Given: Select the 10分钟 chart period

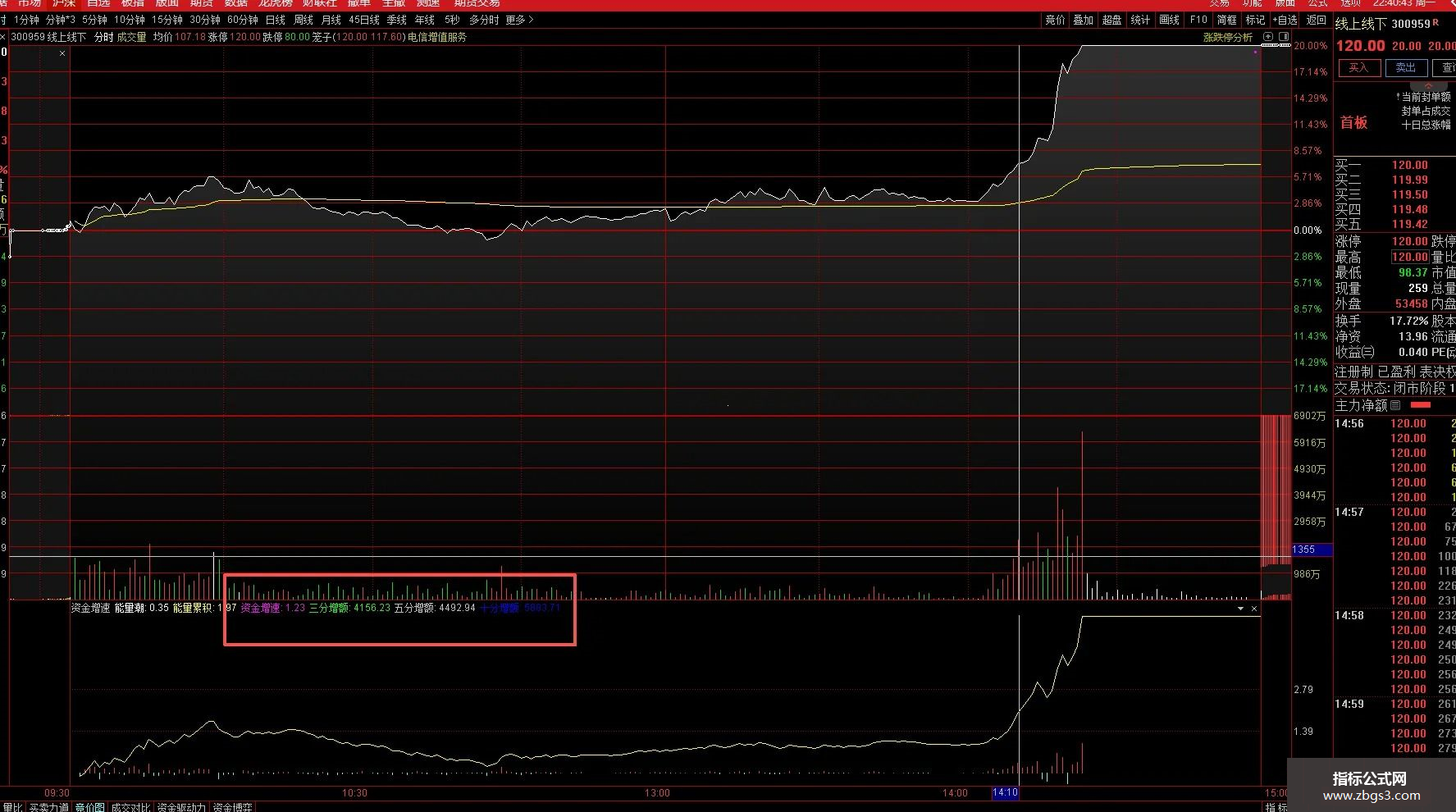Looking at the screenshot, I should coord(130,20).
